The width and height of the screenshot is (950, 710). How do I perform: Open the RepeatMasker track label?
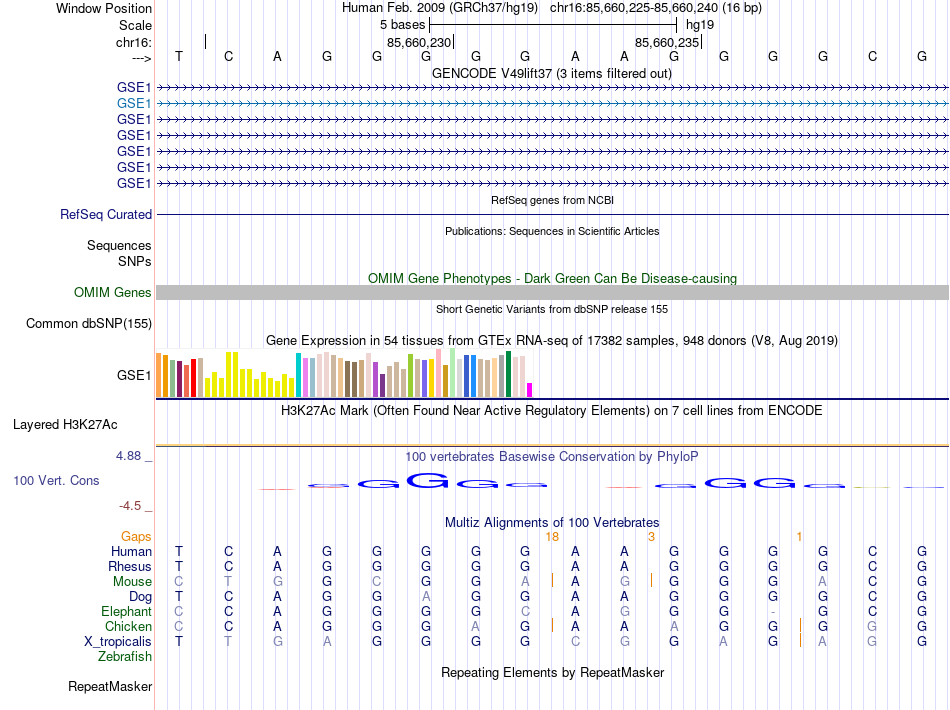[x=110, y=686]
